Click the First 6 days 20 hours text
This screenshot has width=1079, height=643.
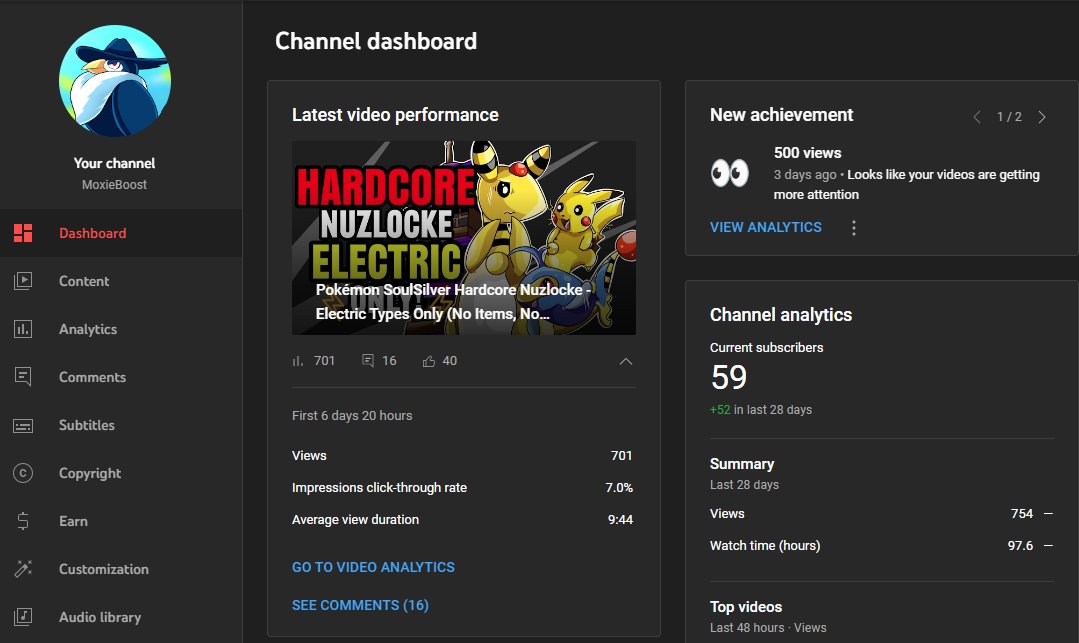coord(352,416)
